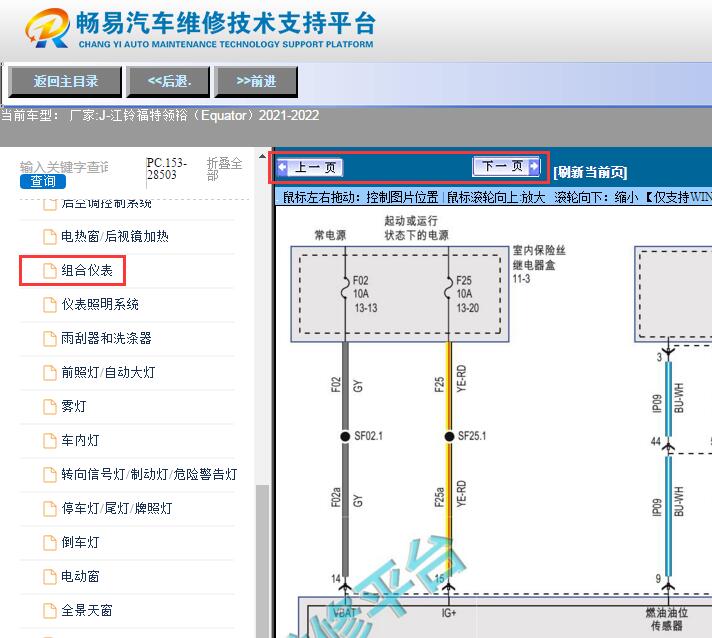712x638 pixels.
Task: Click the SF25.1 splice node
Action: [x=449, y=436]
